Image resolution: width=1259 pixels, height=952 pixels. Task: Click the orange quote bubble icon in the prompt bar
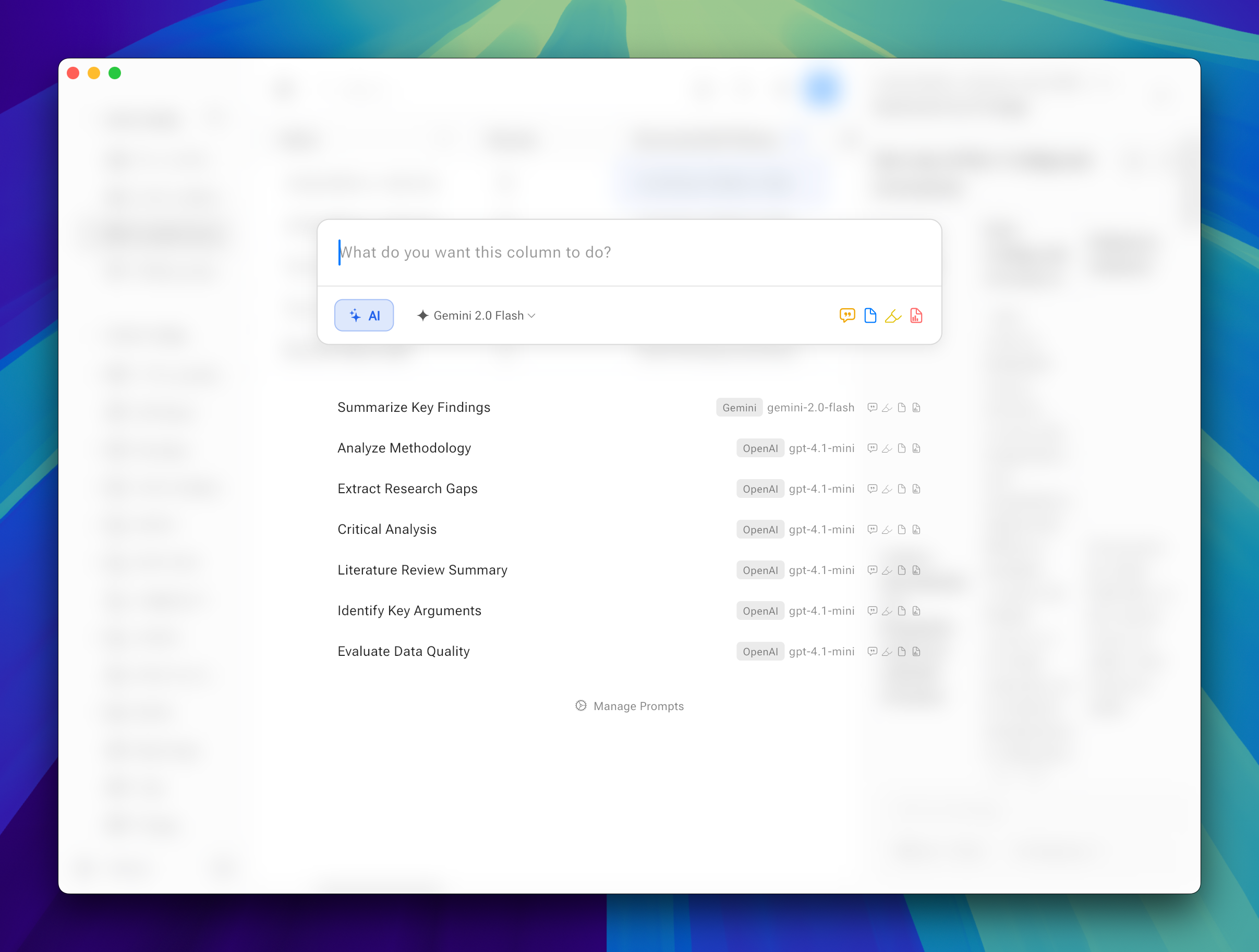pyautogui.click(x=847, y=315)
